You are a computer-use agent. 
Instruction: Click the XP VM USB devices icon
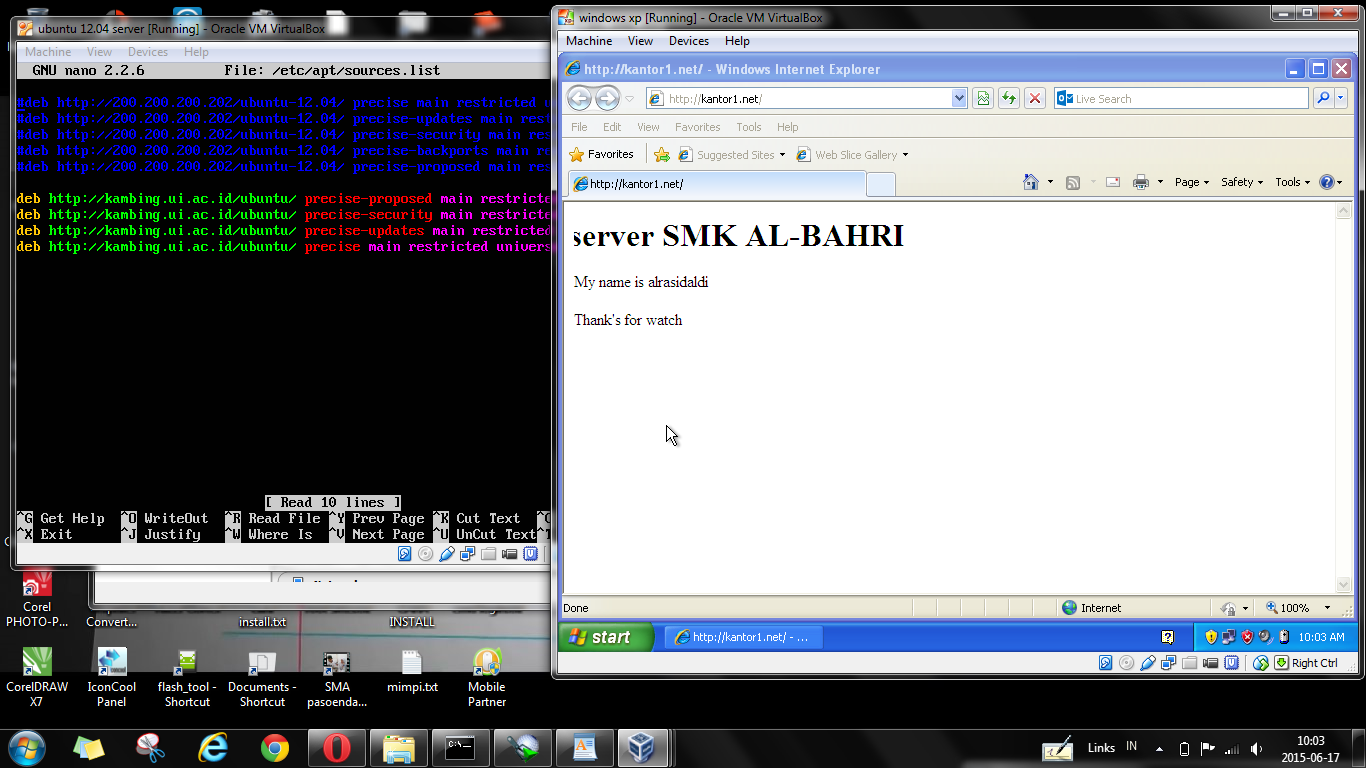pyautogui.click(x=1147, y=663)
